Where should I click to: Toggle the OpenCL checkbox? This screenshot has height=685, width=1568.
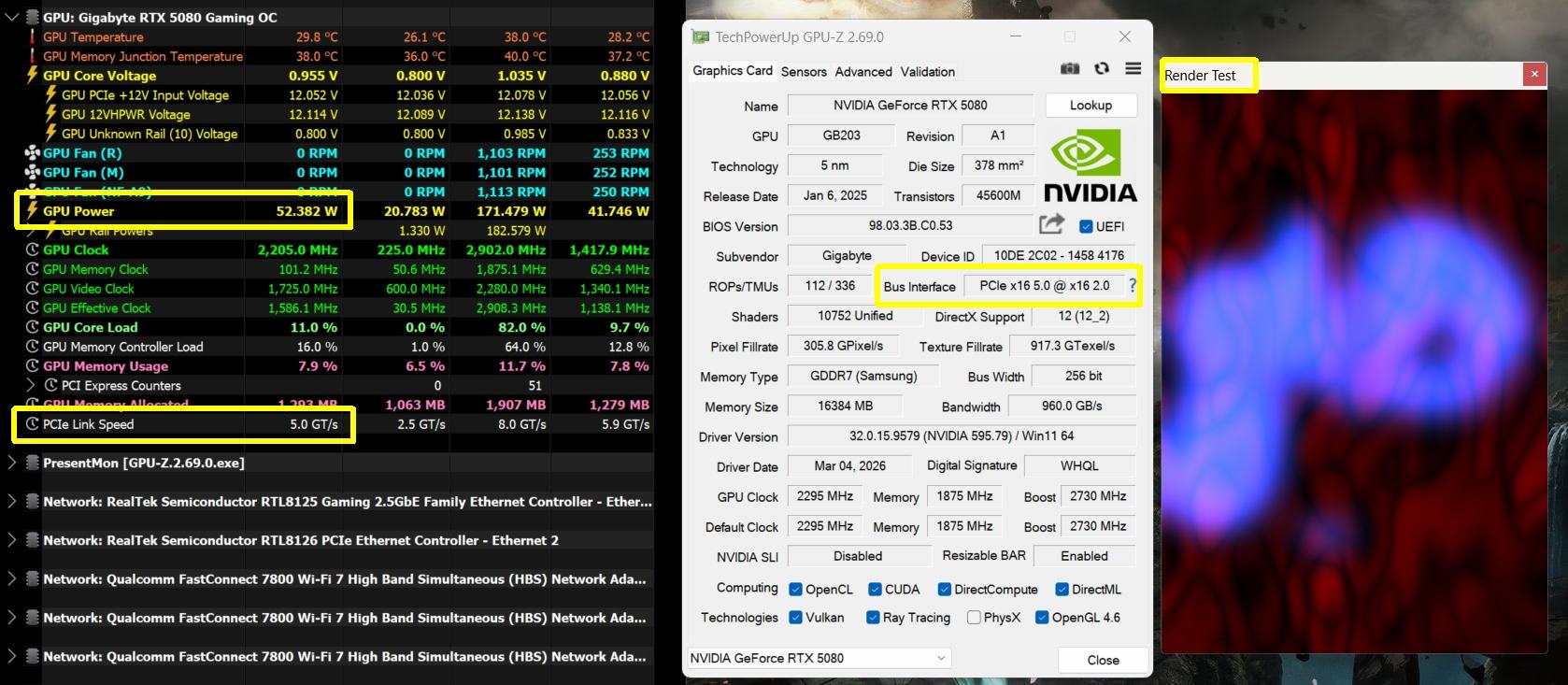click(x=795, y=589)
